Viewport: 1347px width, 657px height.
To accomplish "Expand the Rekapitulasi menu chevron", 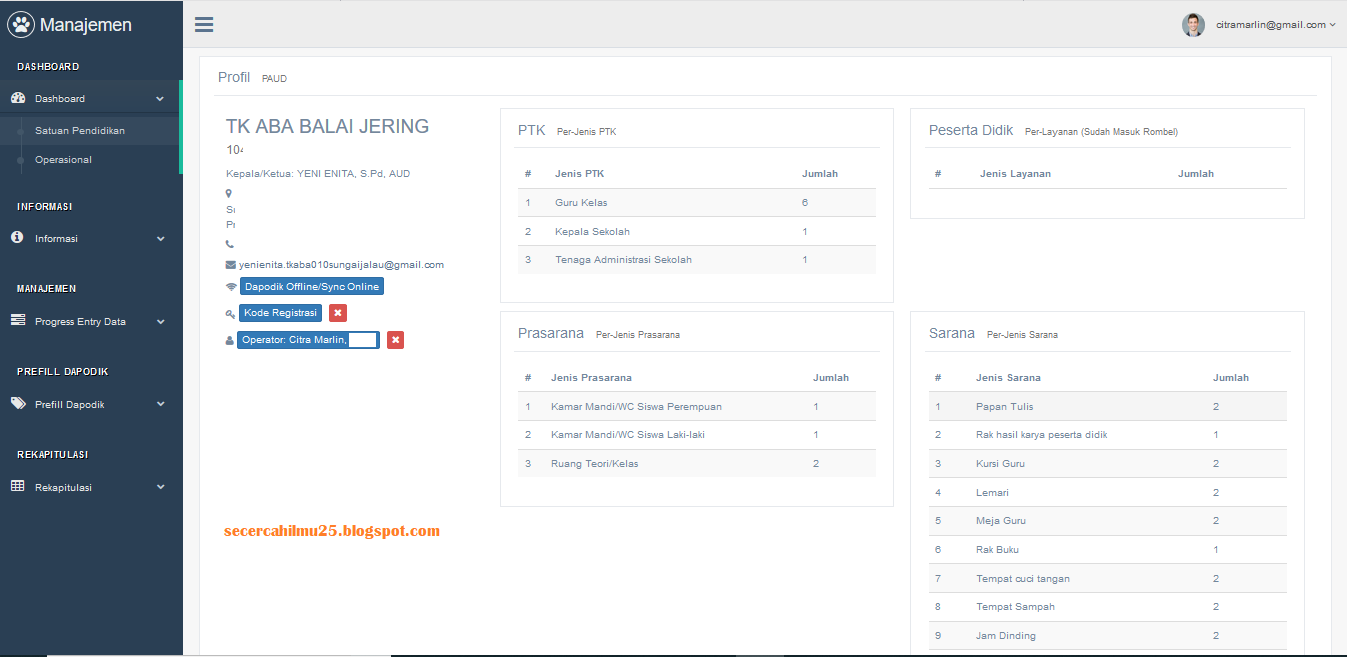I will 160,488.
